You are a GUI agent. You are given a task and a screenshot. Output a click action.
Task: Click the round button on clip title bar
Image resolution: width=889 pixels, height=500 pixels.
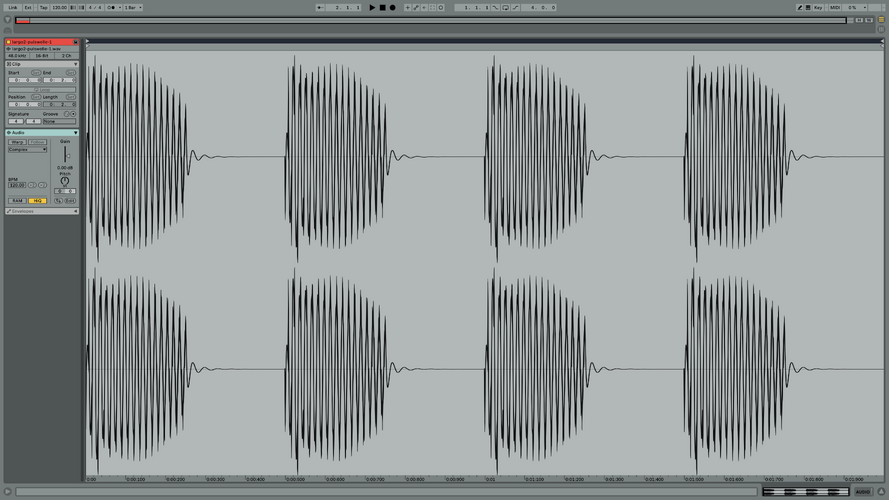[x=75, y=42]
